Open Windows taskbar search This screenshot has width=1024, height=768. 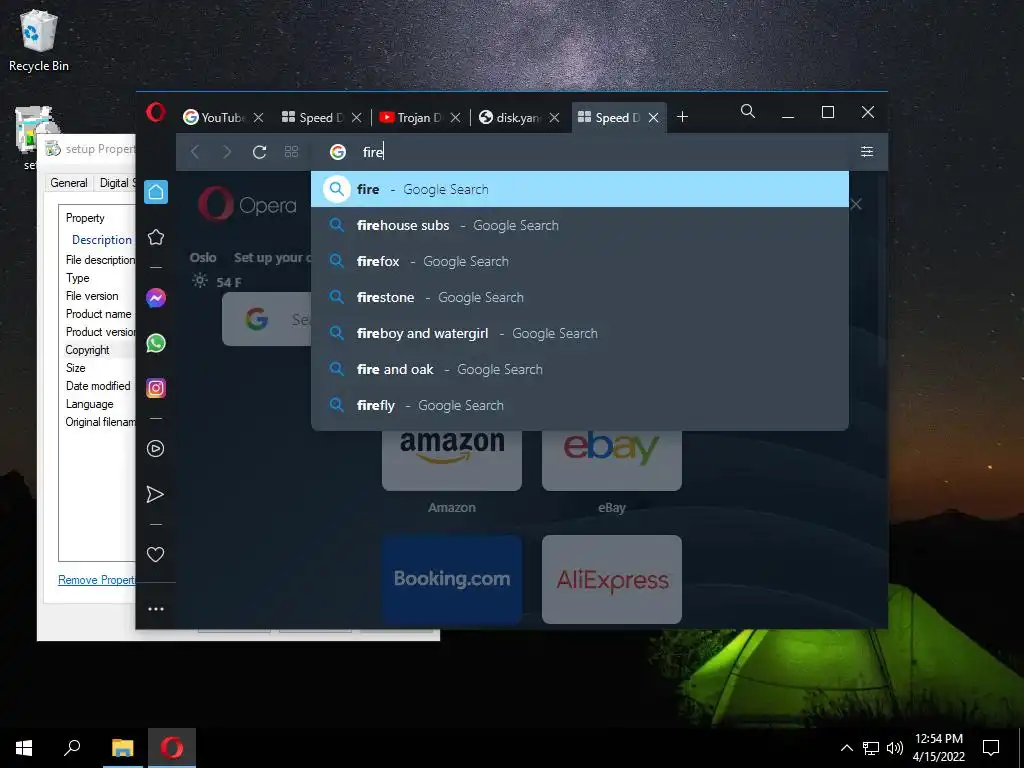[72, 748]
